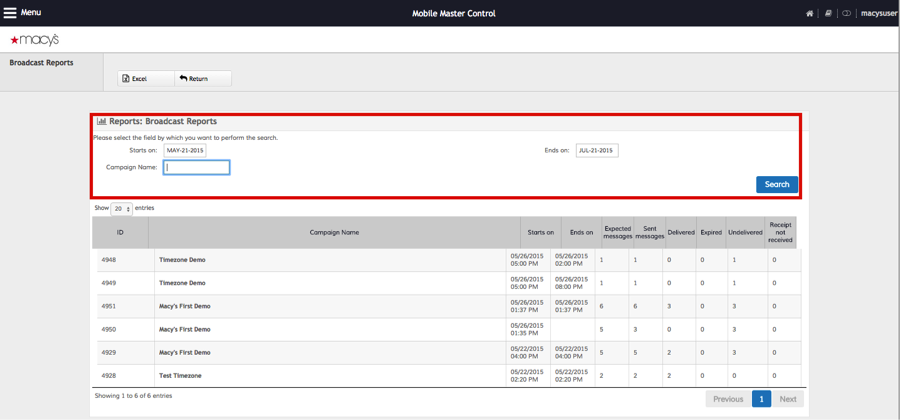The width and height of the screenshot is (900, 420).
Task: Go to the Next results page
Action: click(788, 399)
